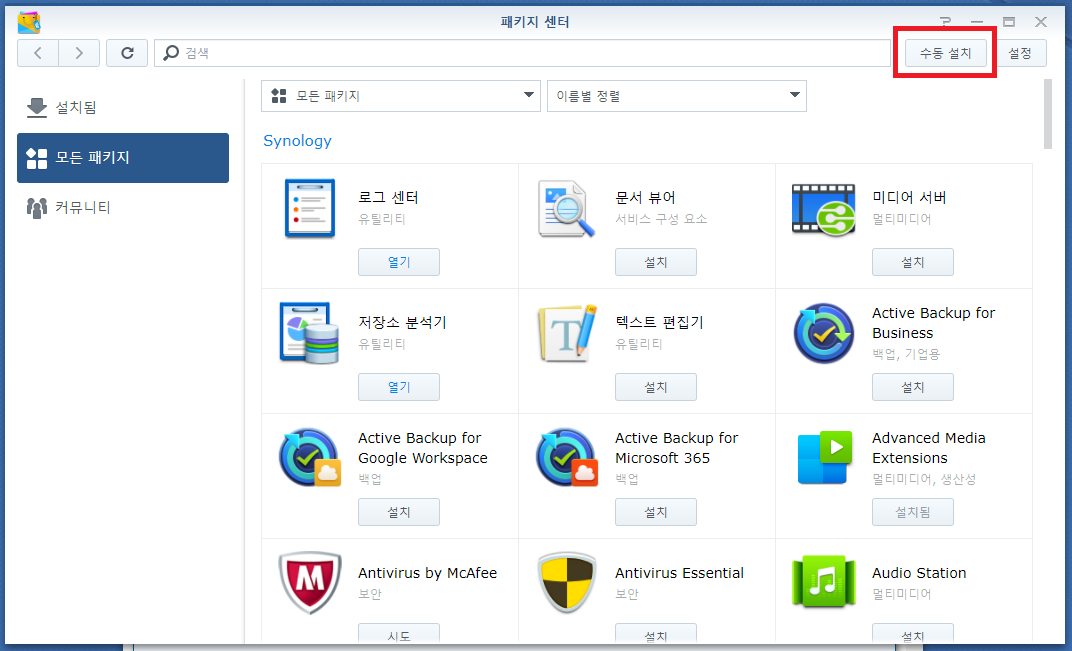
Task: Click Advanced Media Extensions icon
Action: tap(825, 457)
